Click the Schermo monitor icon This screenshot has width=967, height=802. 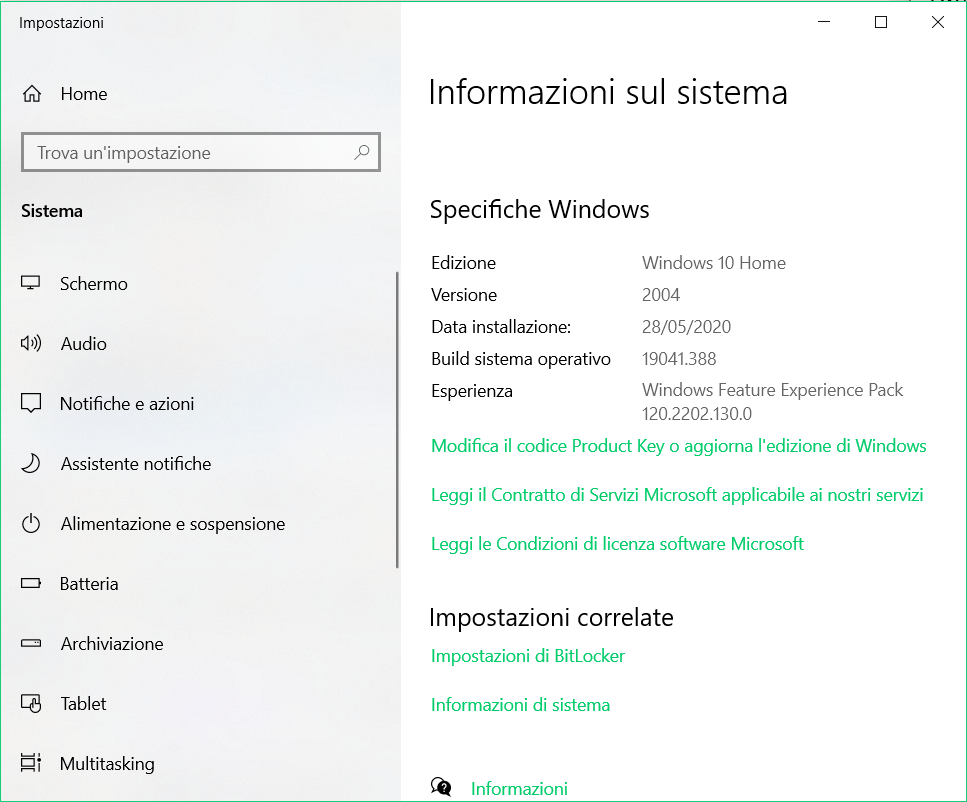[31, 283]
